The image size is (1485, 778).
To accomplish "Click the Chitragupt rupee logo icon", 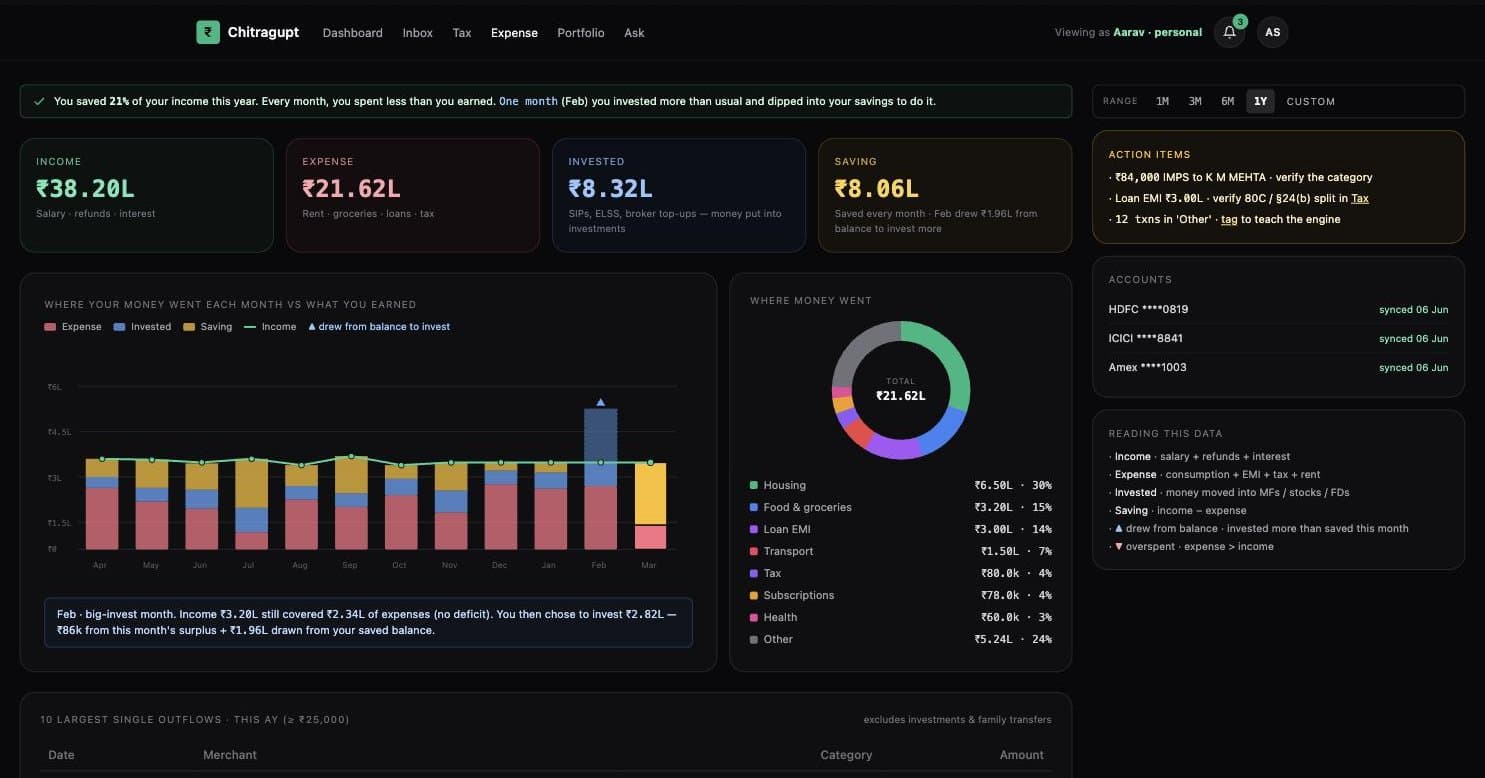I will coord(207,32).
